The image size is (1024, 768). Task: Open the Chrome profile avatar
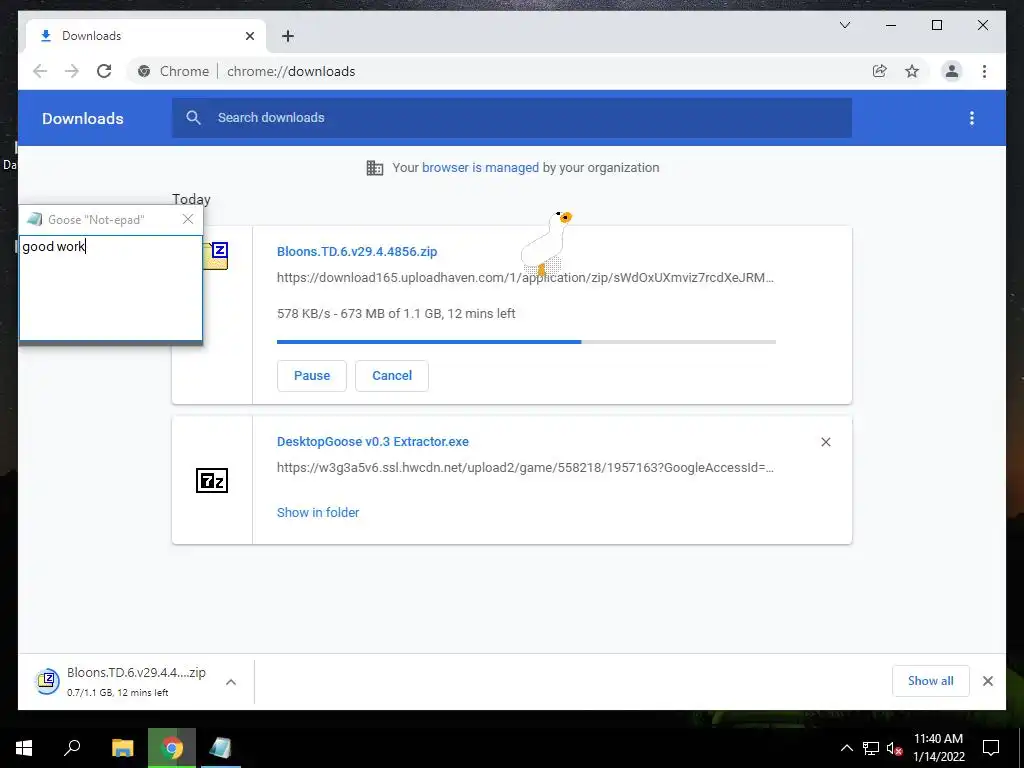pyautogui.click(x=952, y=71)
